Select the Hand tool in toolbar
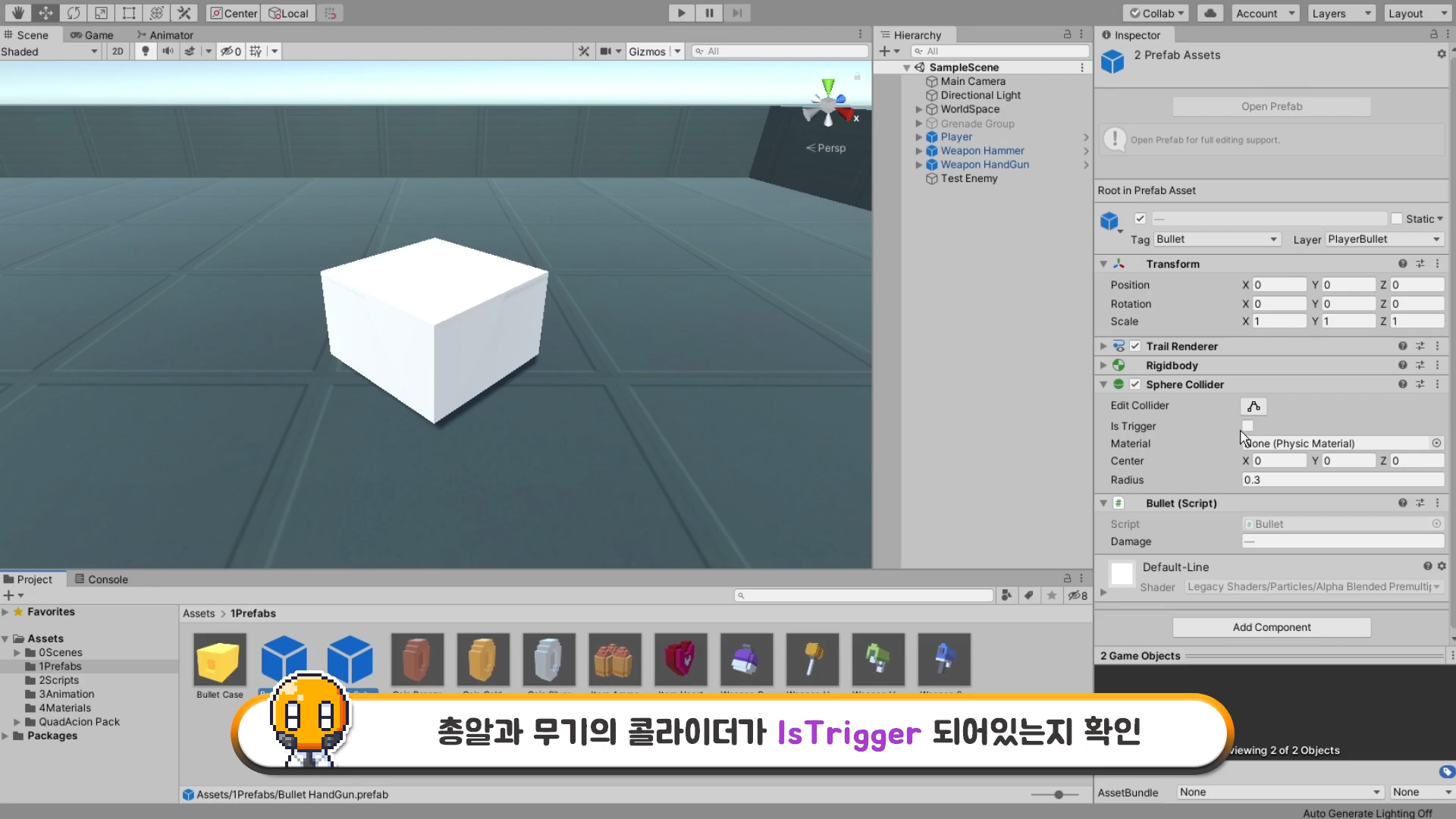The height and width of the screenshot is (819, 1456). pos(17,13)
